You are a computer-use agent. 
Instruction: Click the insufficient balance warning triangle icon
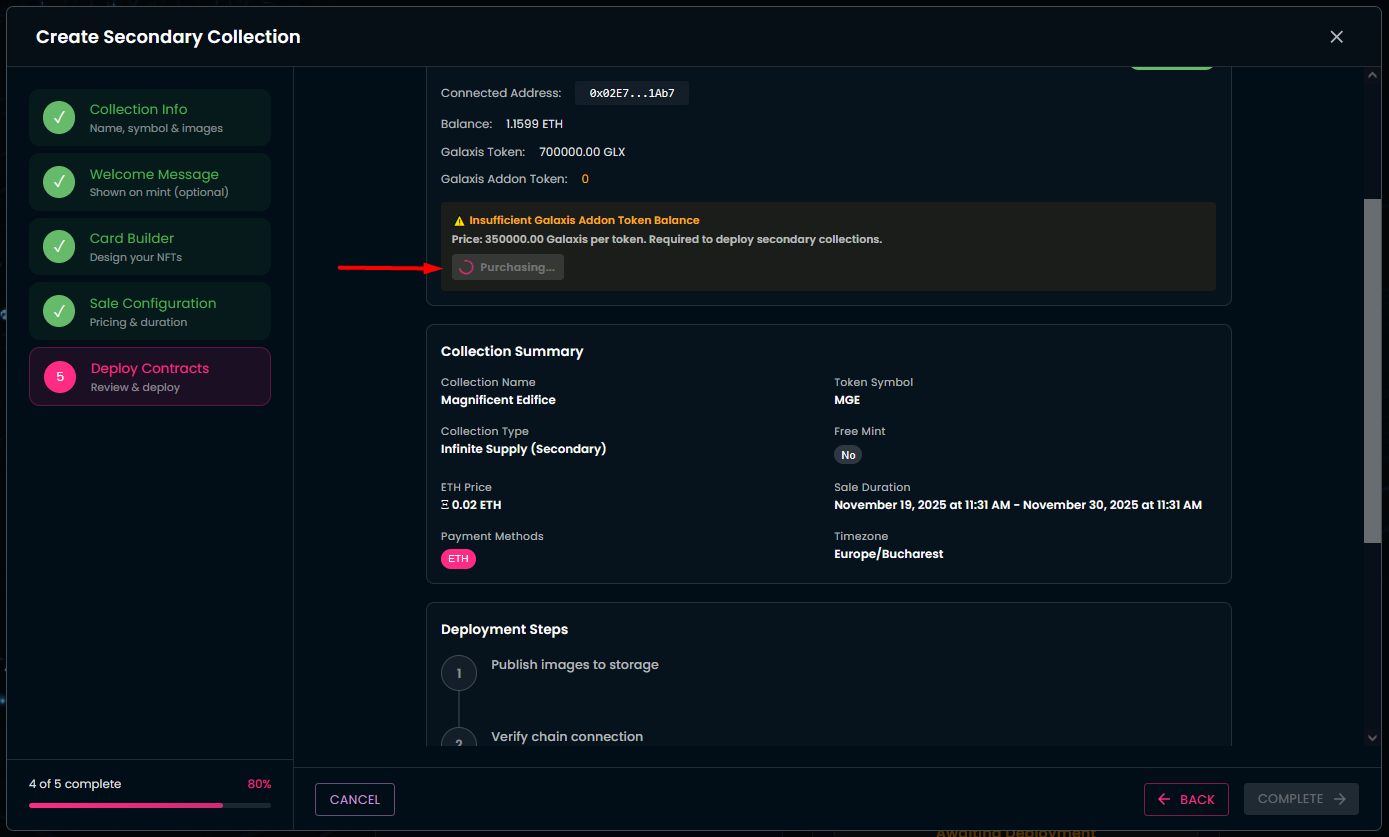click(x=459, y=221)
